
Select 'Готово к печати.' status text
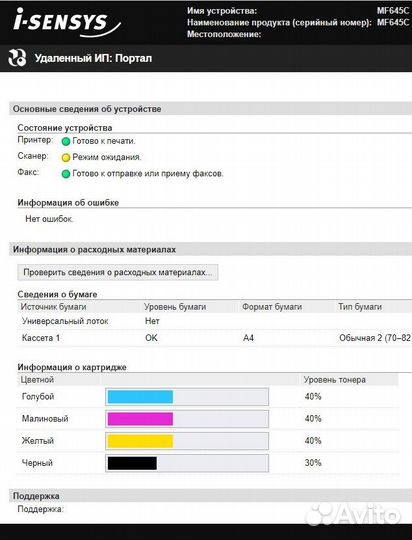point(104,141)
